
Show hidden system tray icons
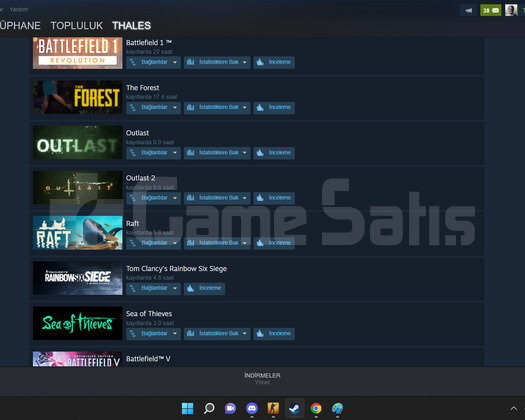pyautogui.click(x=513, y=408)
